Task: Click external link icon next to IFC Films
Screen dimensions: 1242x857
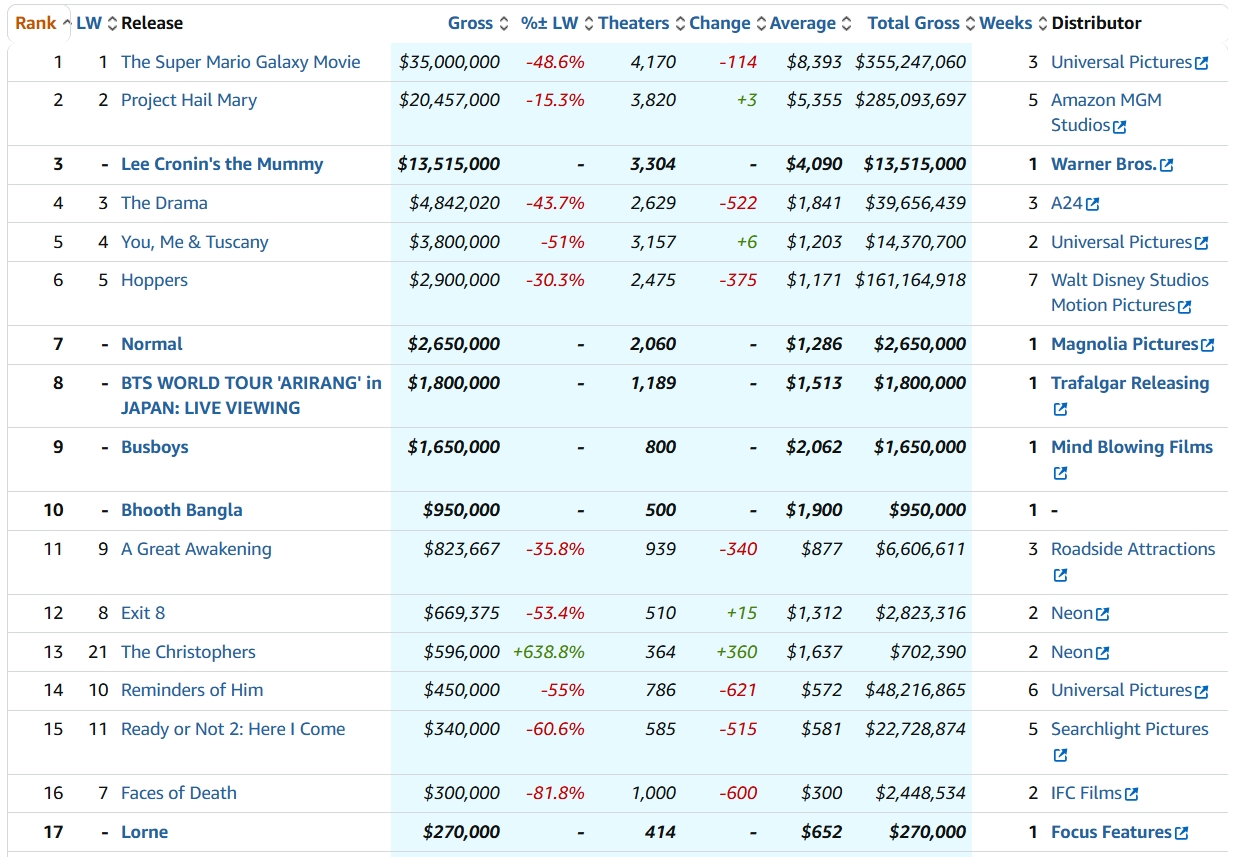Action: point(1132,795)
